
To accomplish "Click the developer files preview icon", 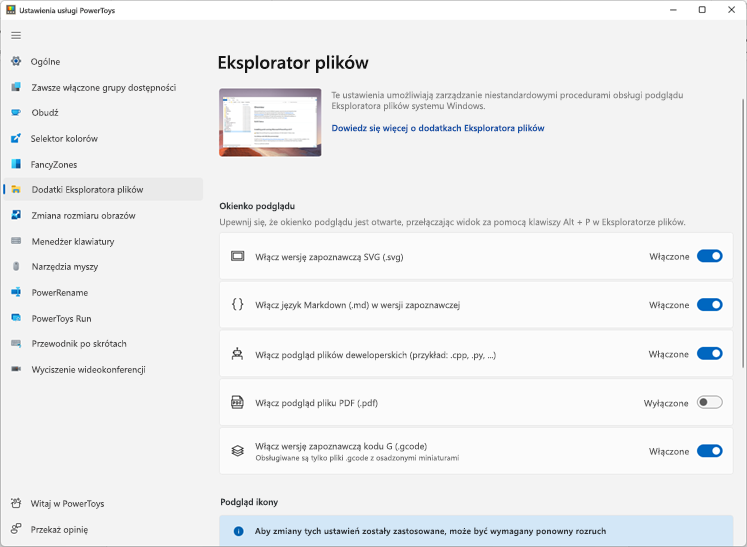I will [x=237, y=354].
